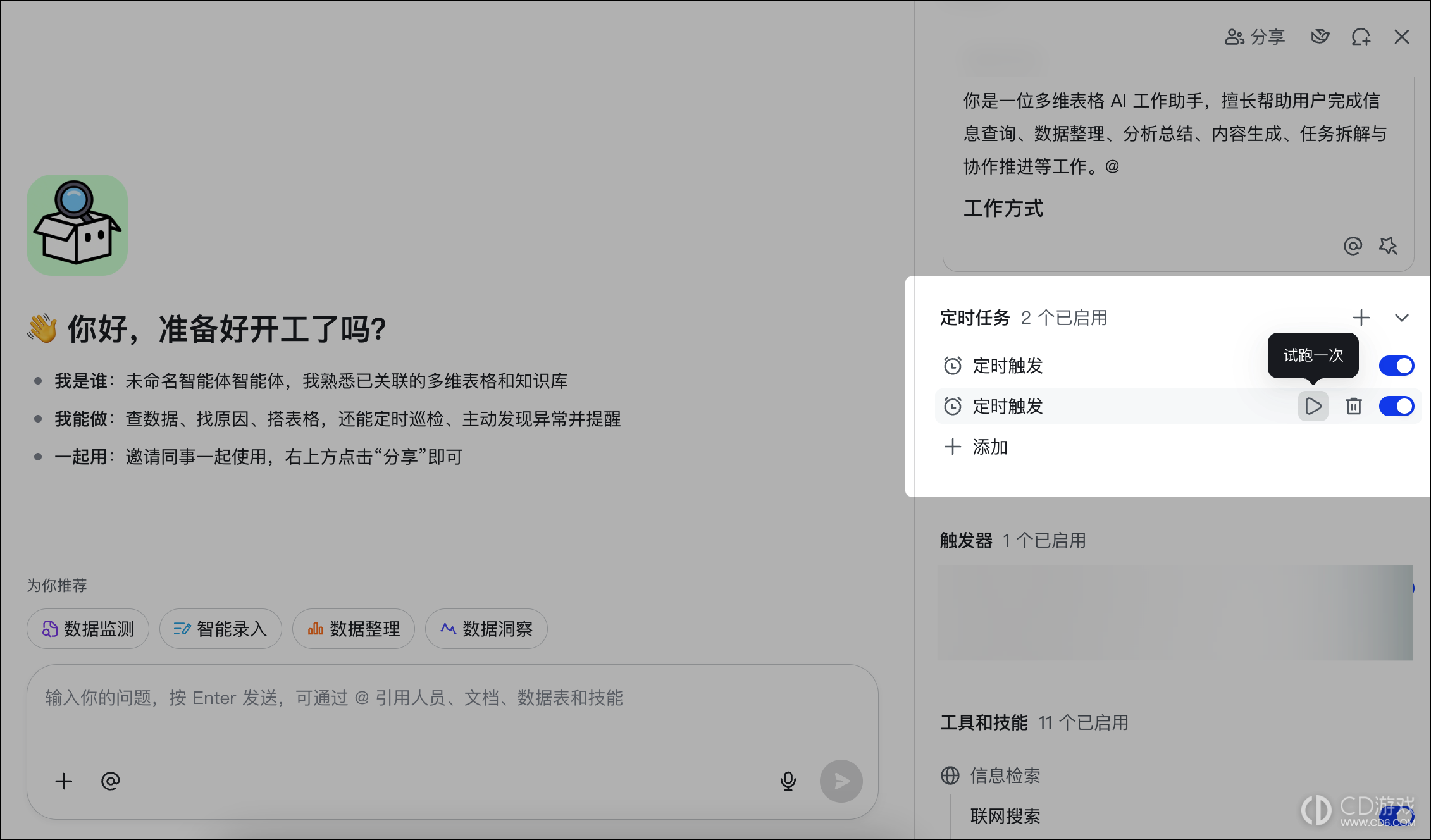
Task: Collapse the 定时任务 section chevron
Action: [x=1402, y=318]
